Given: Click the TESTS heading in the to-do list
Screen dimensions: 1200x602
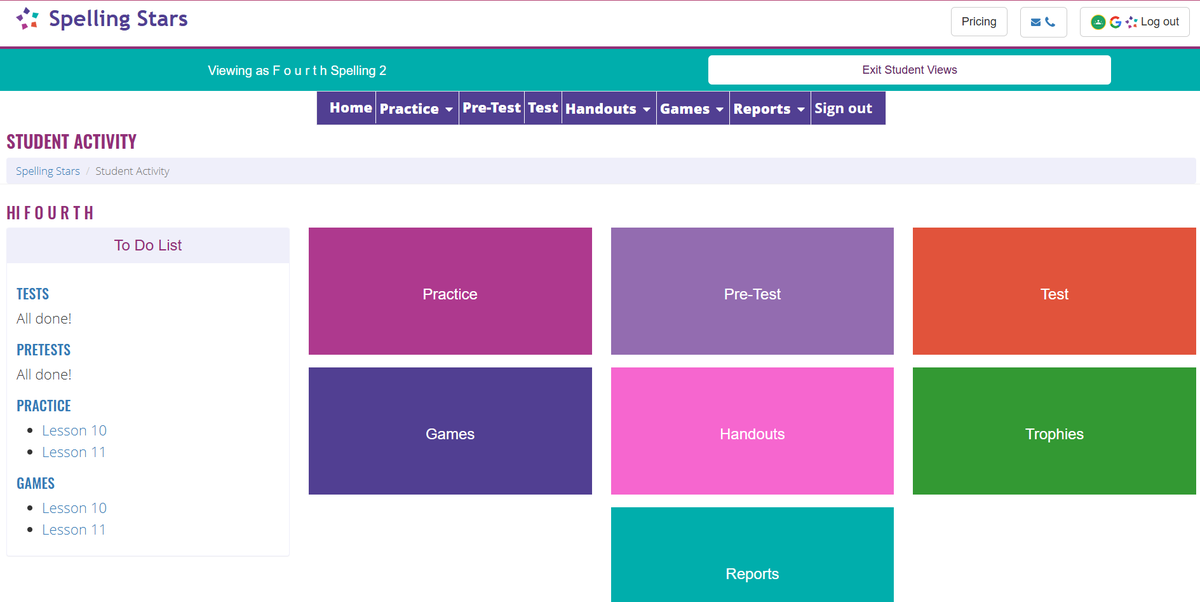Looking at the screenshot, I should pyautogui.click(x=33, y=294).
